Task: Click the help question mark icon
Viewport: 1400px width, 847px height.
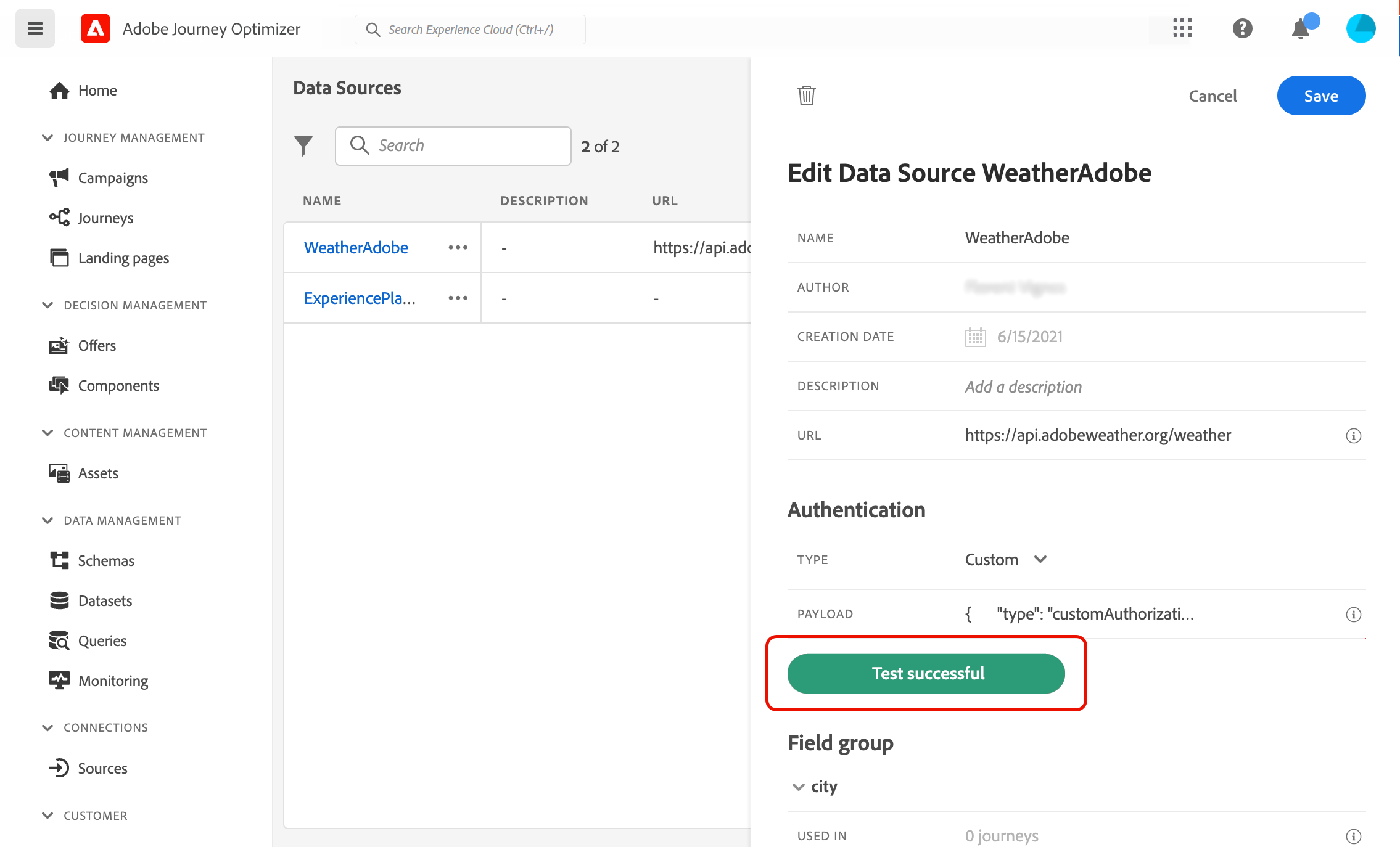Action: click(x=1242, y=28)
